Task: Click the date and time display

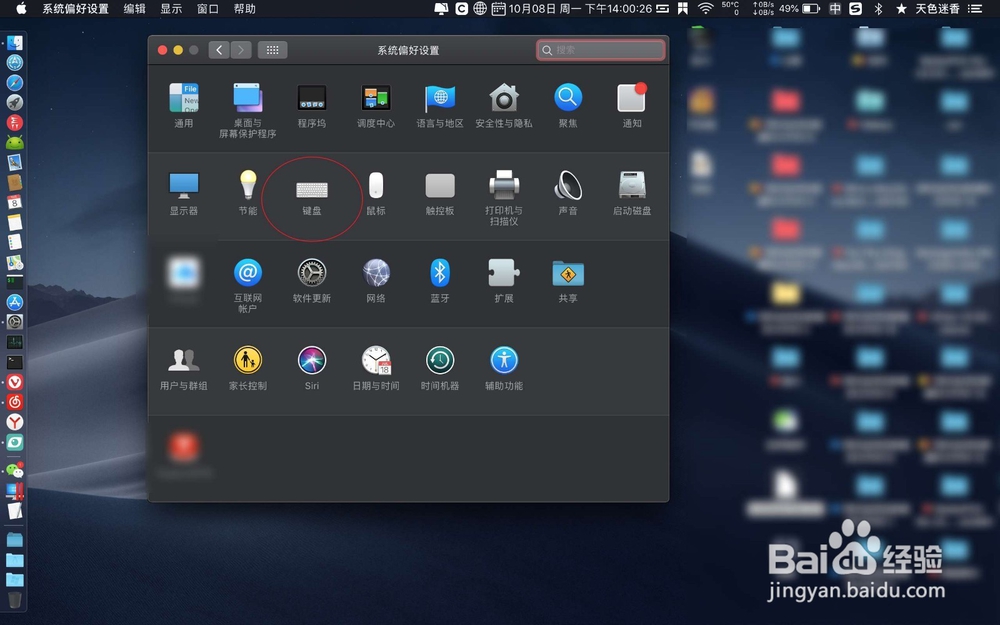Action: [x=580, y=8]
